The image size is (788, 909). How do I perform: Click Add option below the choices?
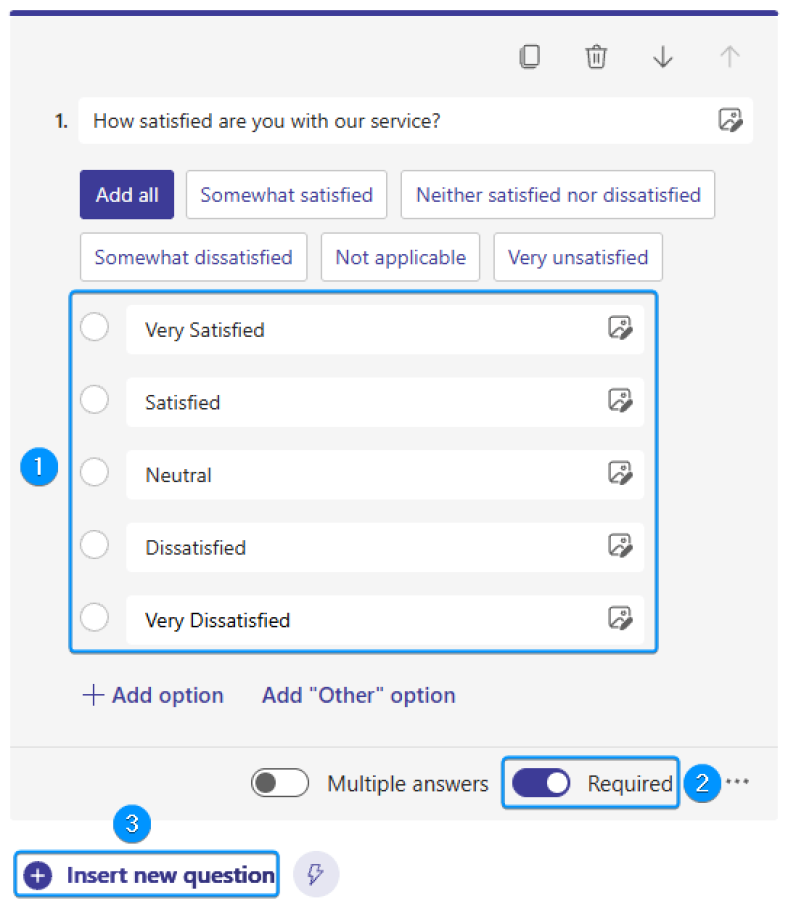click(x=152, y=695)
